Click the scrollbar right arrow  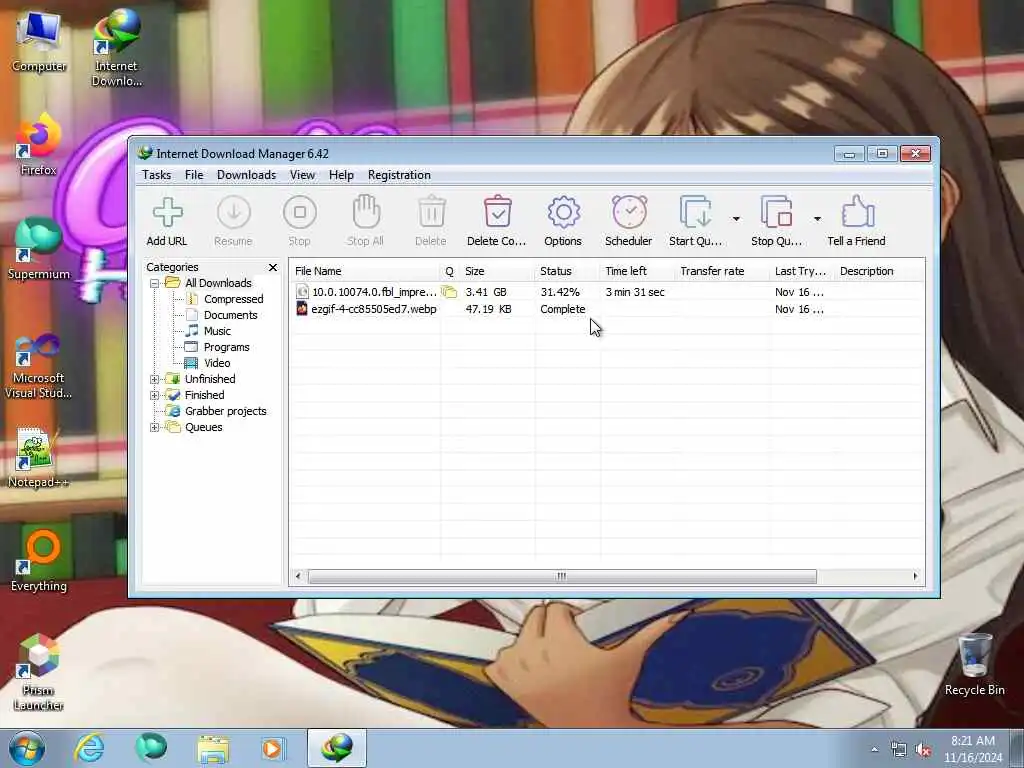click(x=915, y=576)
